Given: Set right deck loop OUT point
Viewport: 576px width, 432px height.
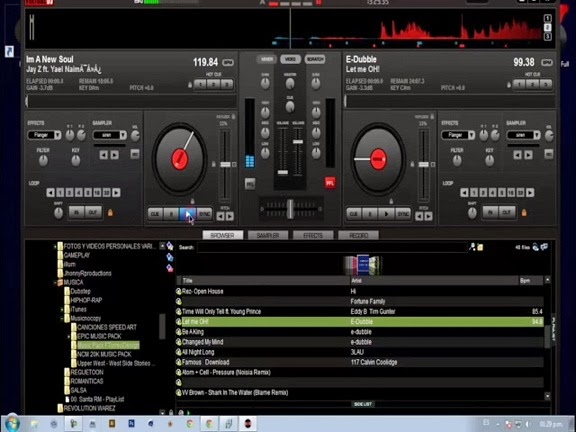Looking at the screenshot, I should pyautogui.click(x=507, y=212).
